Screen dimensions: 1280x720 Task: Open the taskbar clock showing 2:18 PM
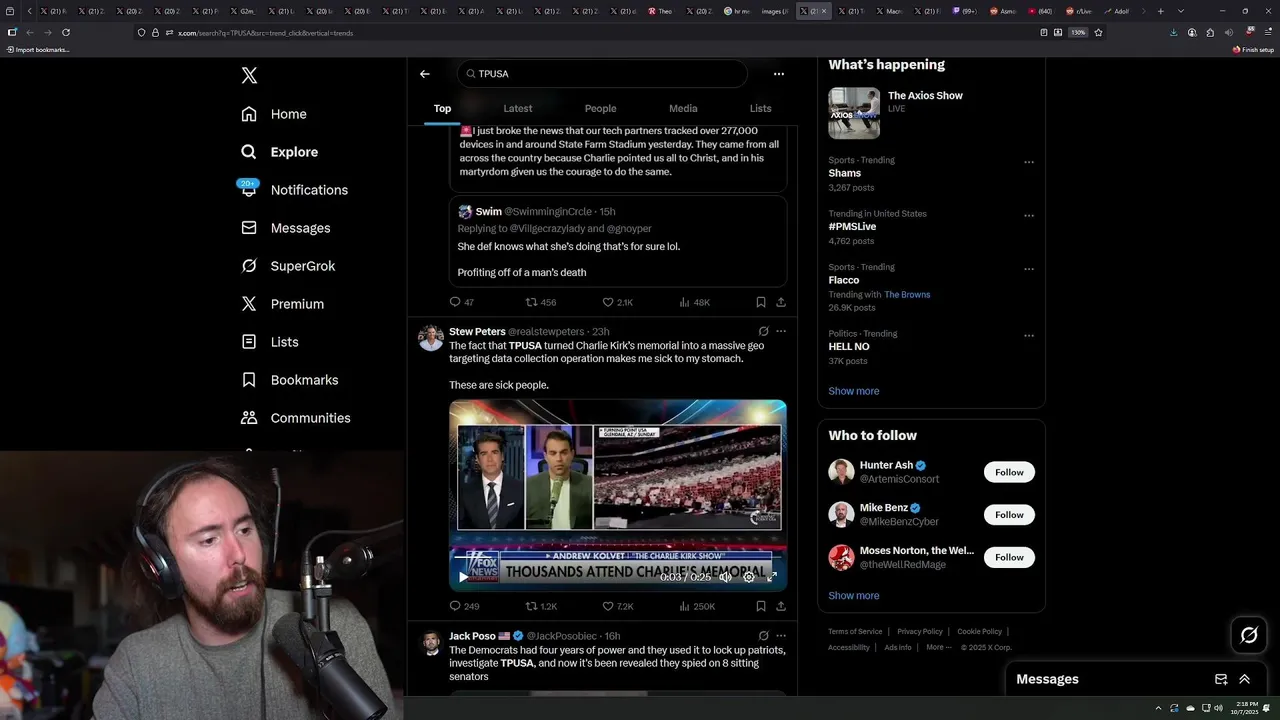1246,707
